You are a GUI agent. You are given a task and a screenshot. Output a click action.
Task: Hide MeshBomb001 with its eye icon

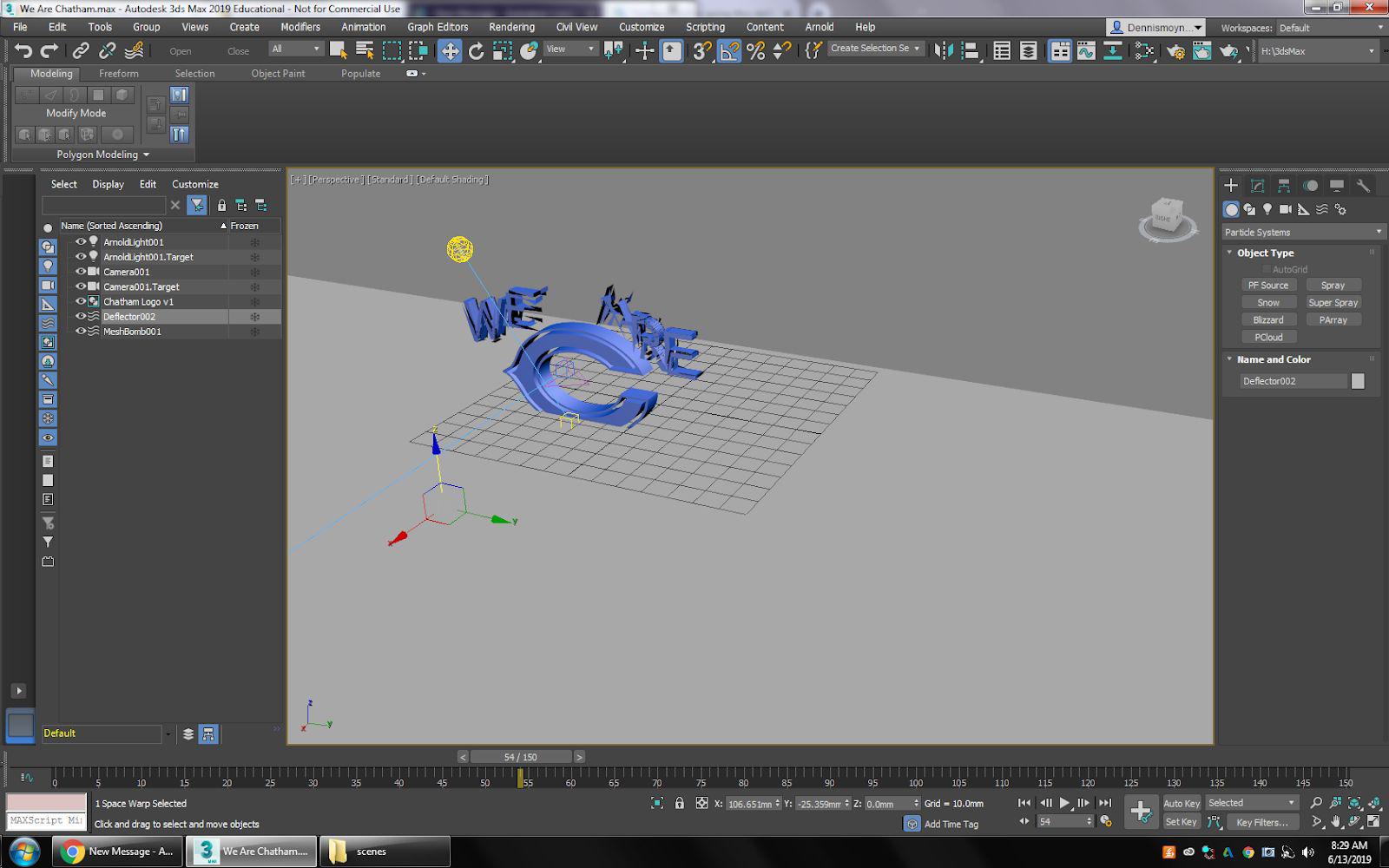pos(81,331)
